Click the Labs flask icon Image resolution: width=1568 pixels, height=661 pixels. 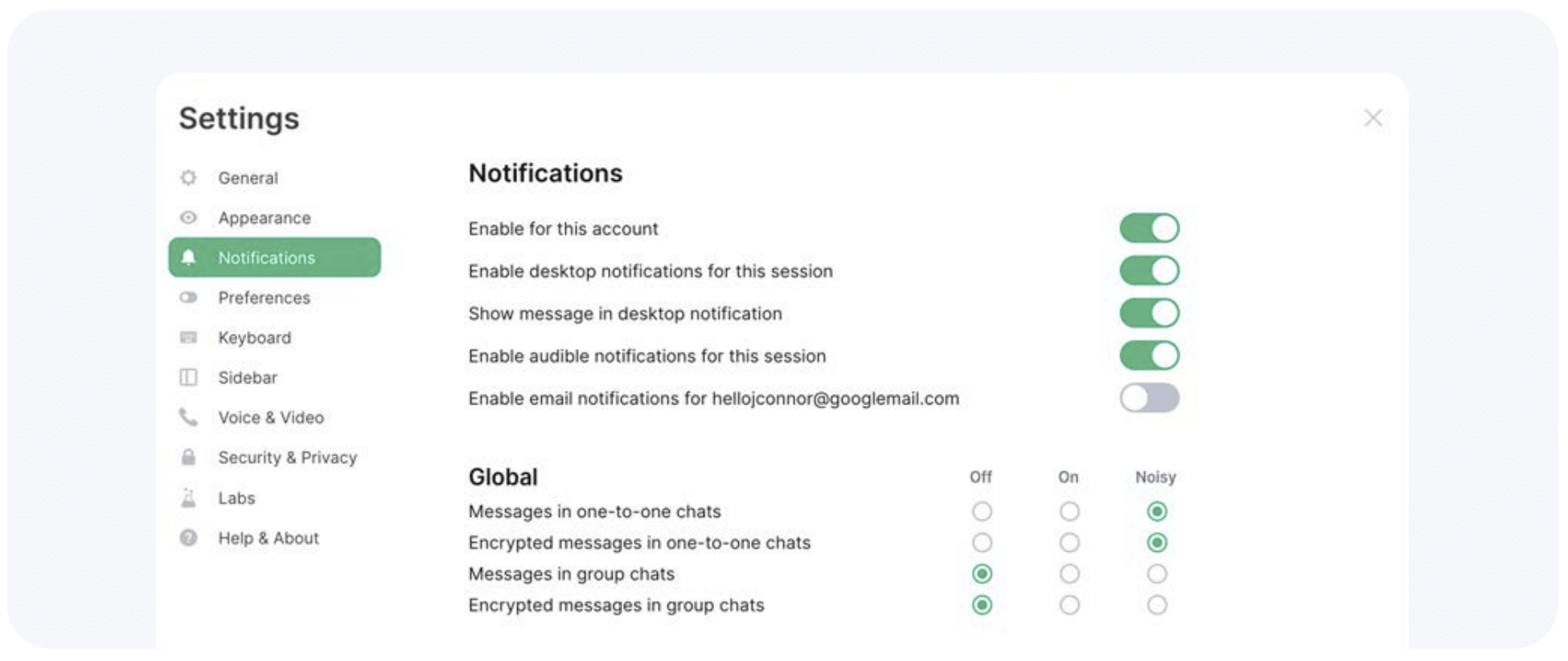(x=188, y=498)
